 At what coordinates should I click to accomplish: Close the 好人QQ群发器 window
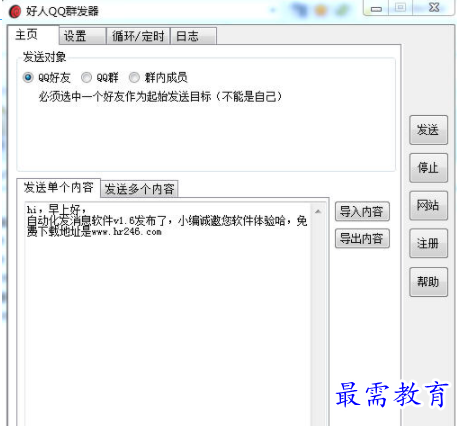(434, 8)
